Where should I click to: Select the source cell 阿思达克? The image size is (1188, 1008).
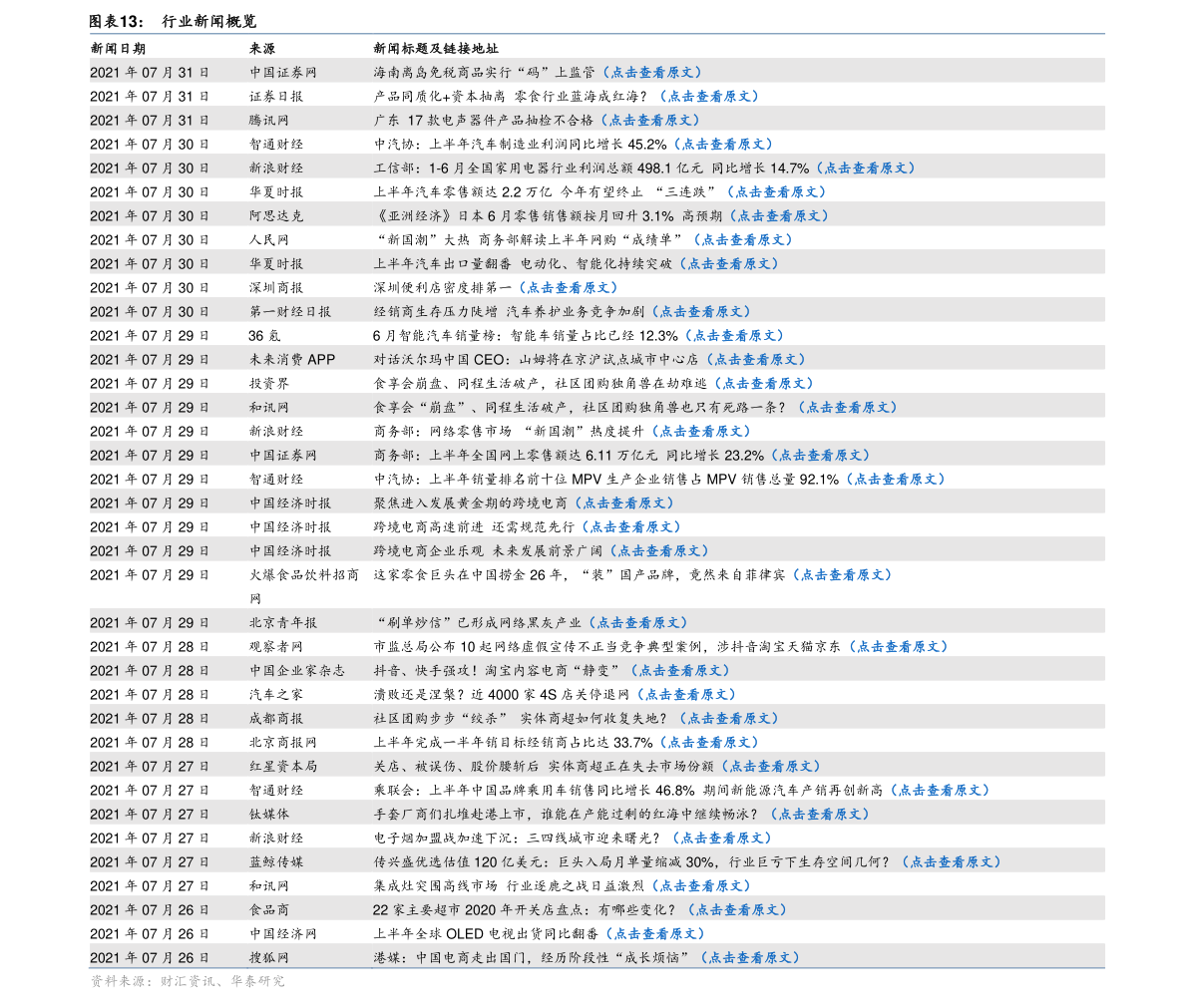point(276,215)
